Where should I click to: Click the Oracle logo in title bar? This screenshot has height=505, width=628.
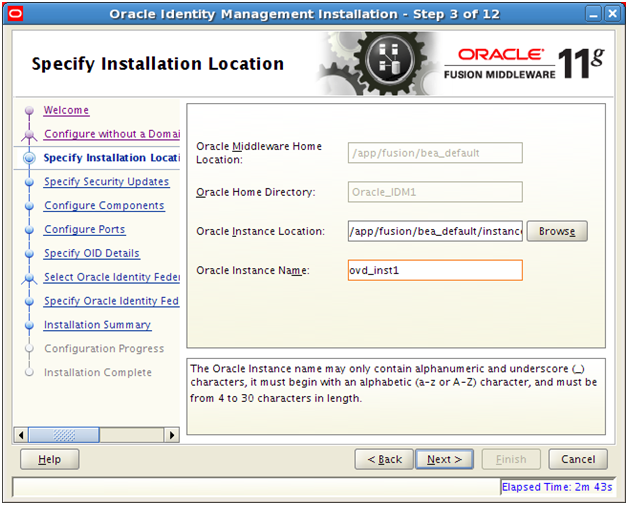pyautogui.click(x=15, y=14)
